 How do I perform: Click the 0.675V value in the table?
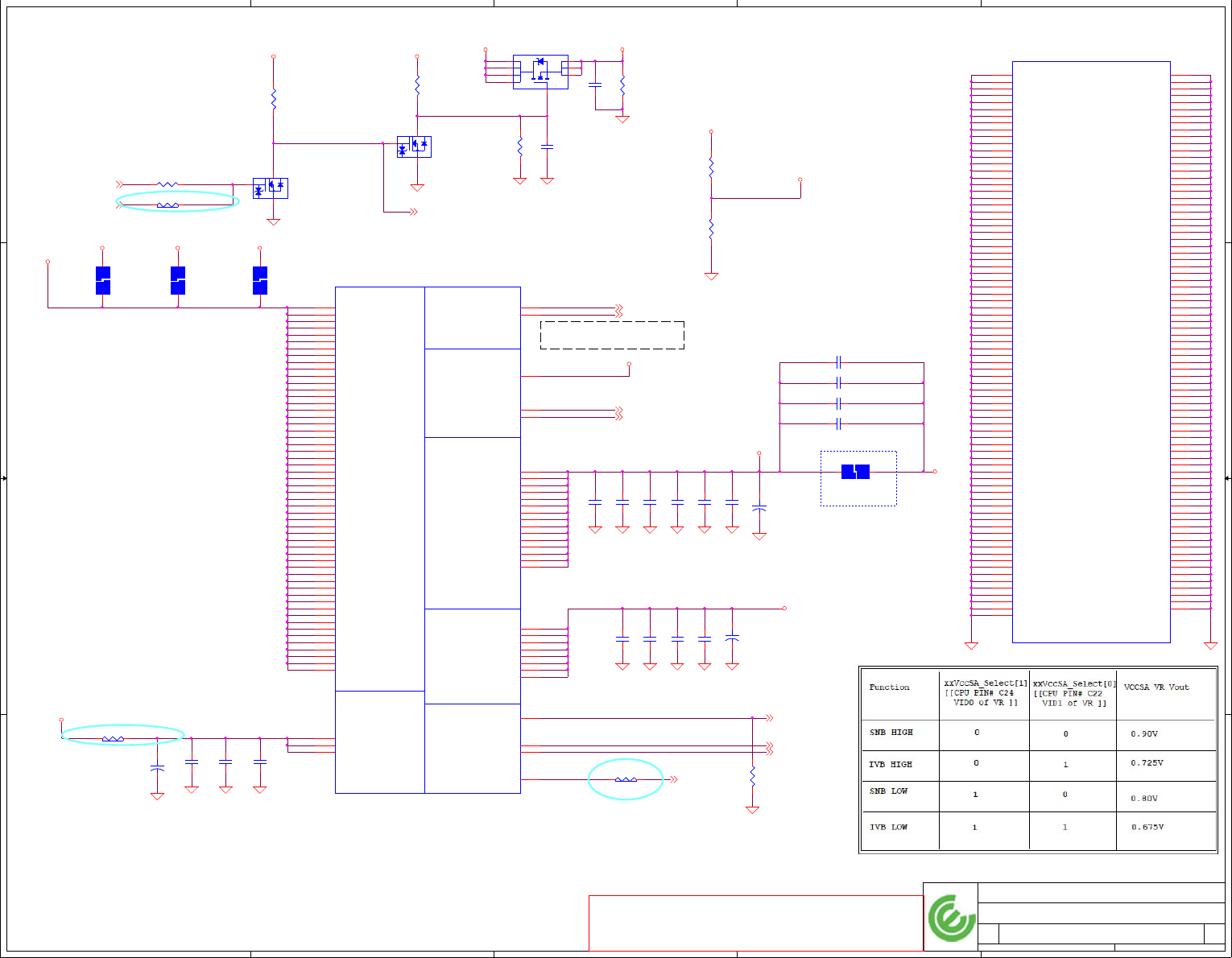point(1147,827)
